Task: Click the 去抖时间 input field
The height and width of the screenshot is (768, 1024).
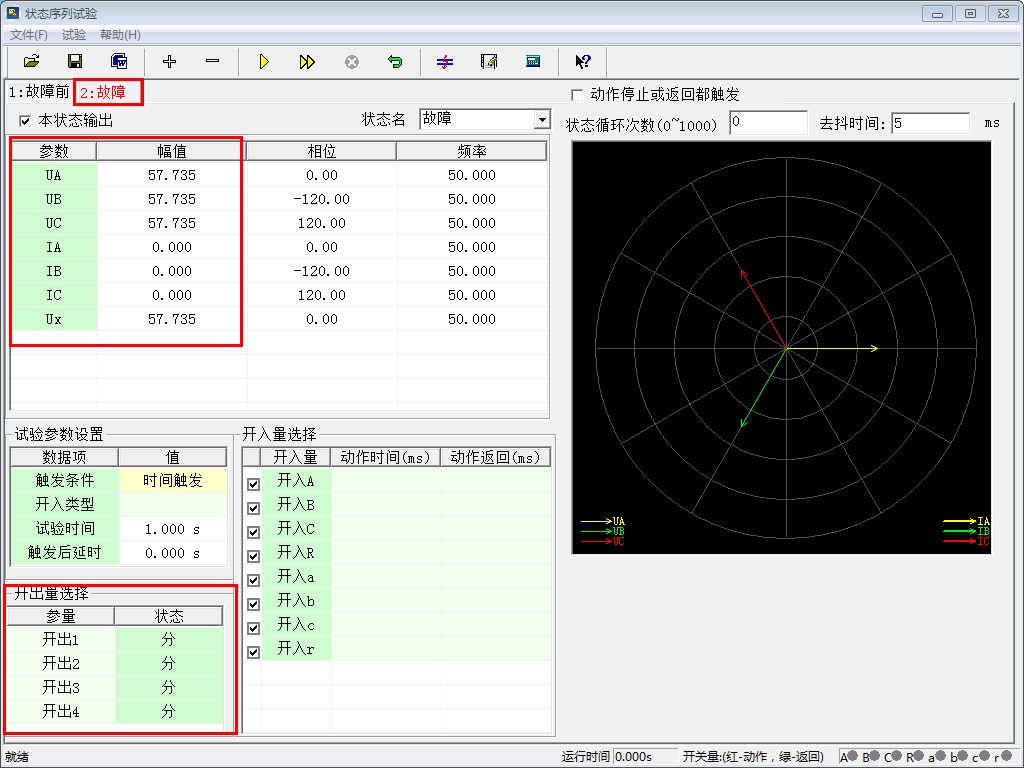Action: [929, 123]
